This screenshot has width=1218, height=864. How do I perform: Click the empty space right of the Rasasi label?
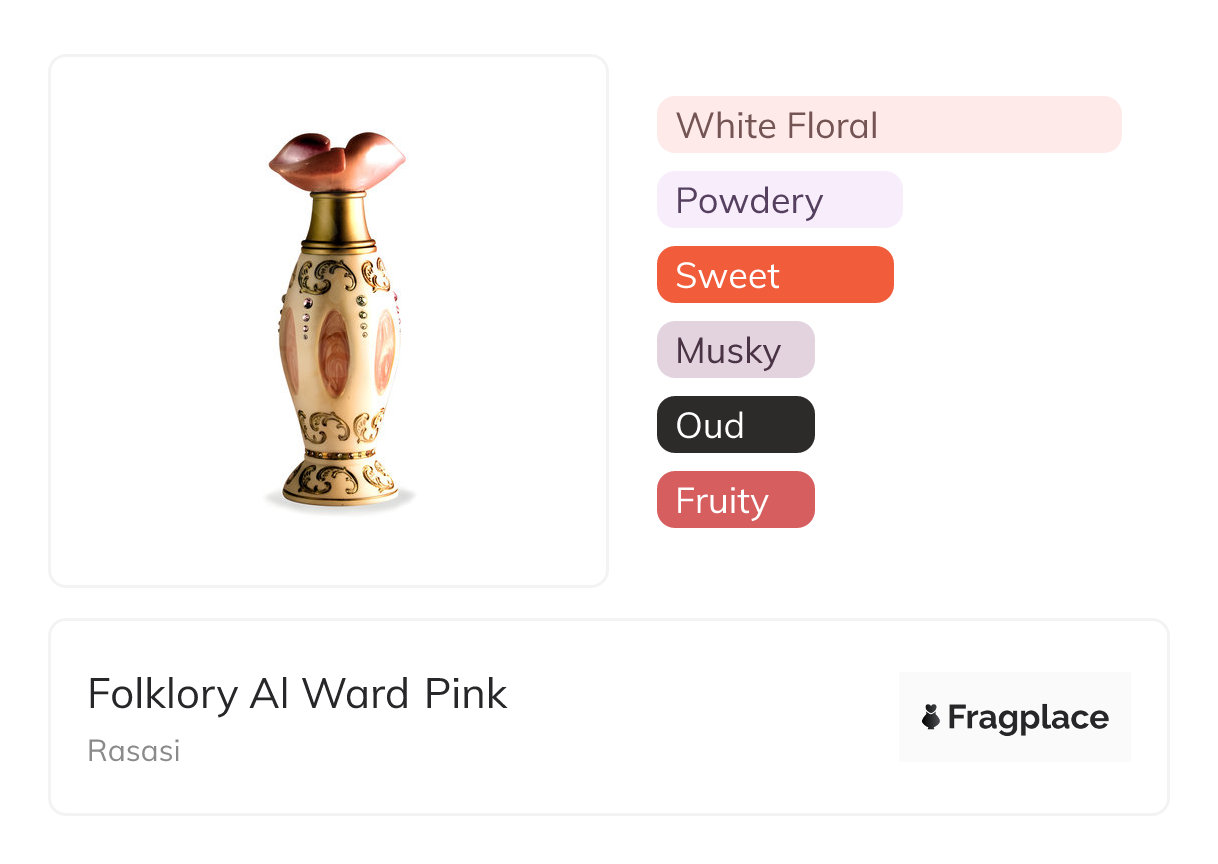point(500,751)
